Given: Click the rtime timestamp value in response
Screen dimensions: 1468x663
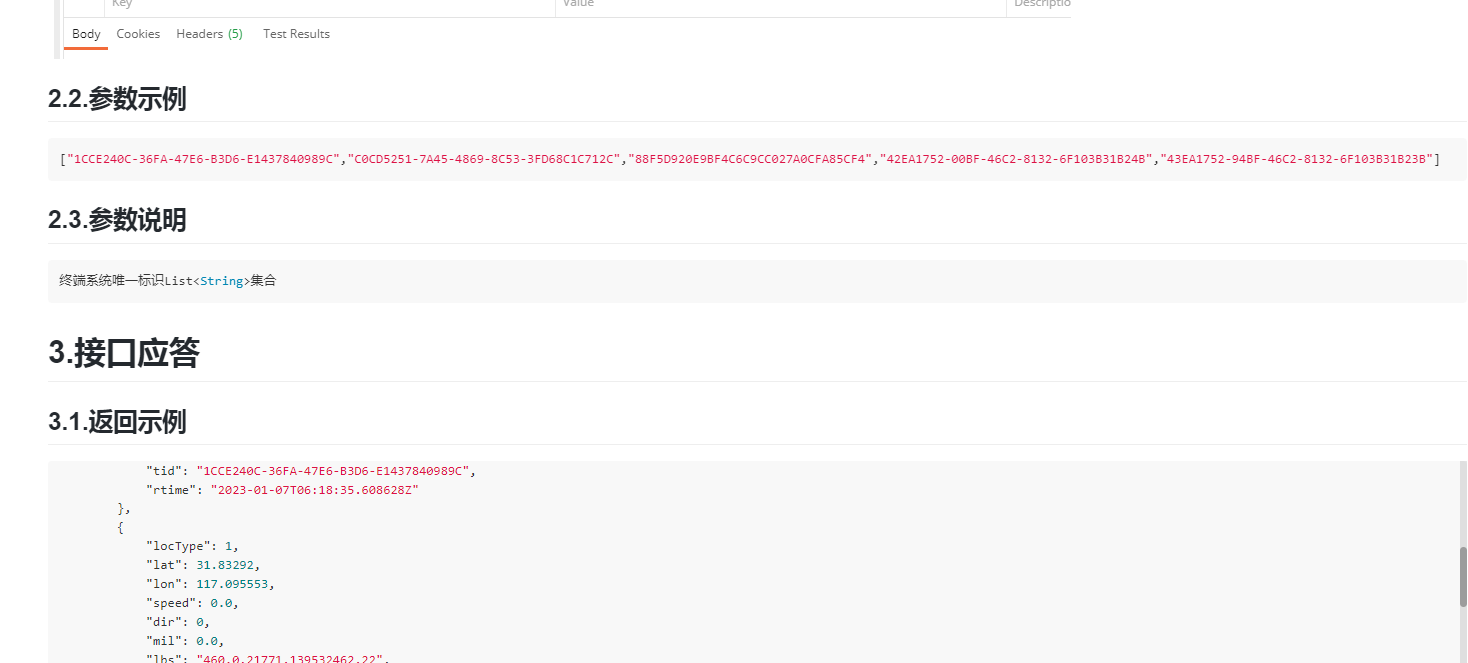Looking at the screenshot, I should click(314, 490).
